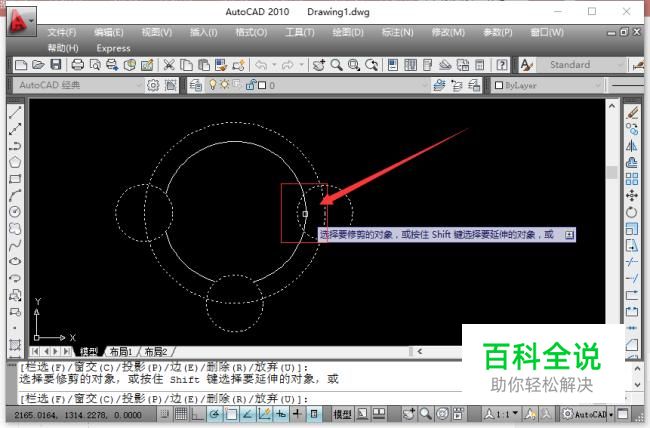Open the QuickCalc calculator icon
Viewport: 650px width, 428px height.
(x=480, y=65)
